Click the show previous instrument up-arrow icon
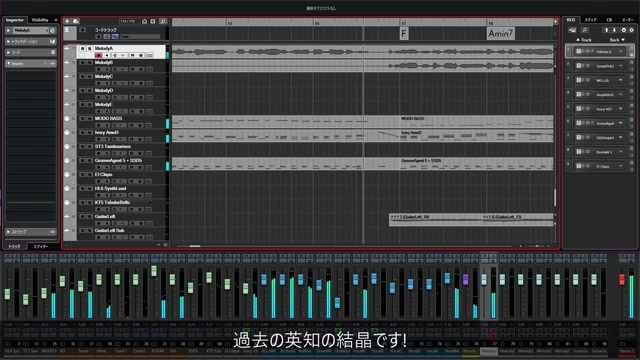 click(x=606, y=30)
